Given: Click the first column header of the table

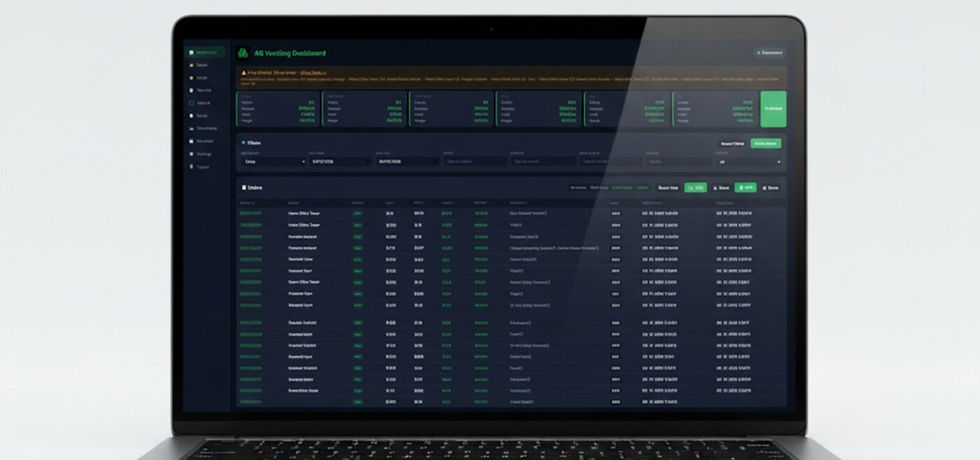Looking at the screenshot, I should (x=248, y=202).
